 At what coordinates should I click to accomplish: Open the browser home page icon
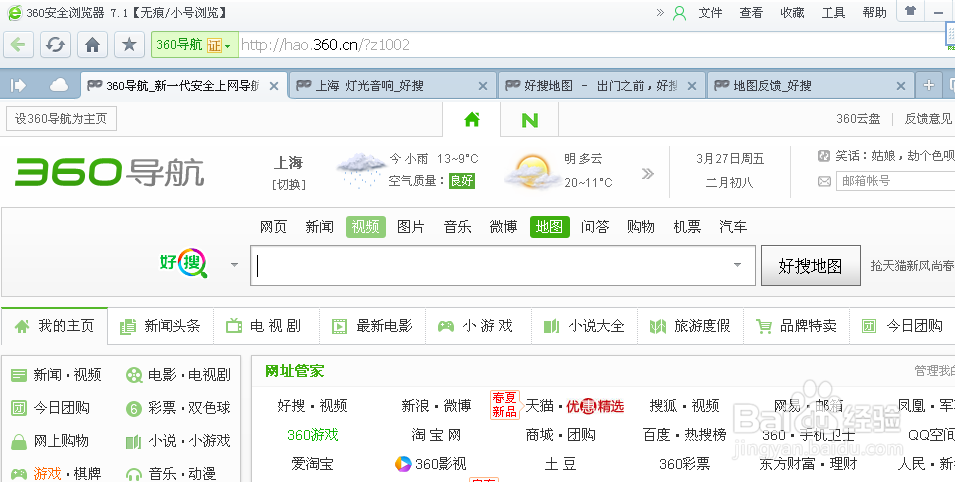pos(93,44)
